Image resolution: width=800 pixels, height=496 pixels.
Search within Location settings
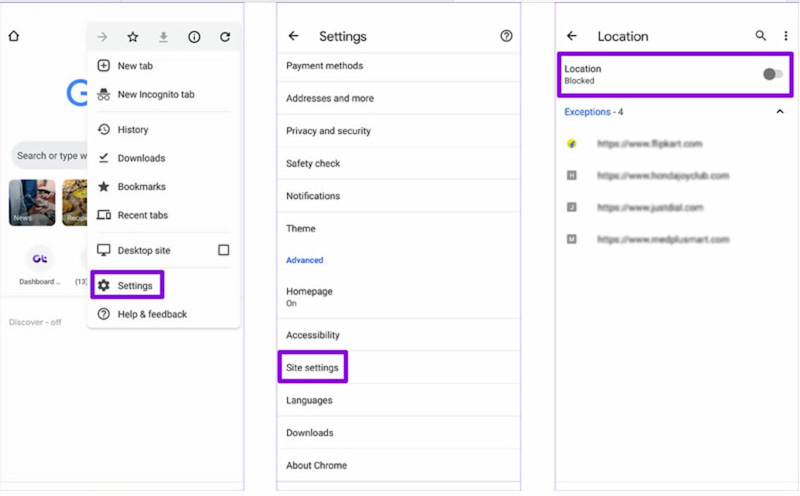(x=761, y=36)
